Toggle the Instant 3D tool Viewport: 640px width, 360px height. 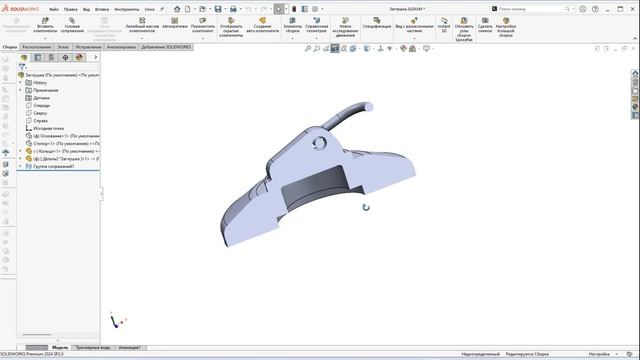tap(444, 25)
